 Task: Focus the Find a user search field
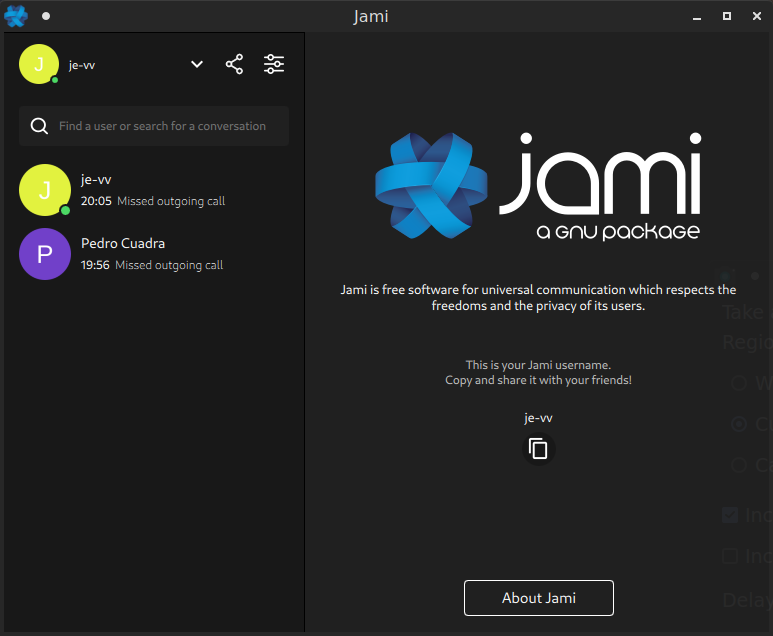tap(154, 126)
